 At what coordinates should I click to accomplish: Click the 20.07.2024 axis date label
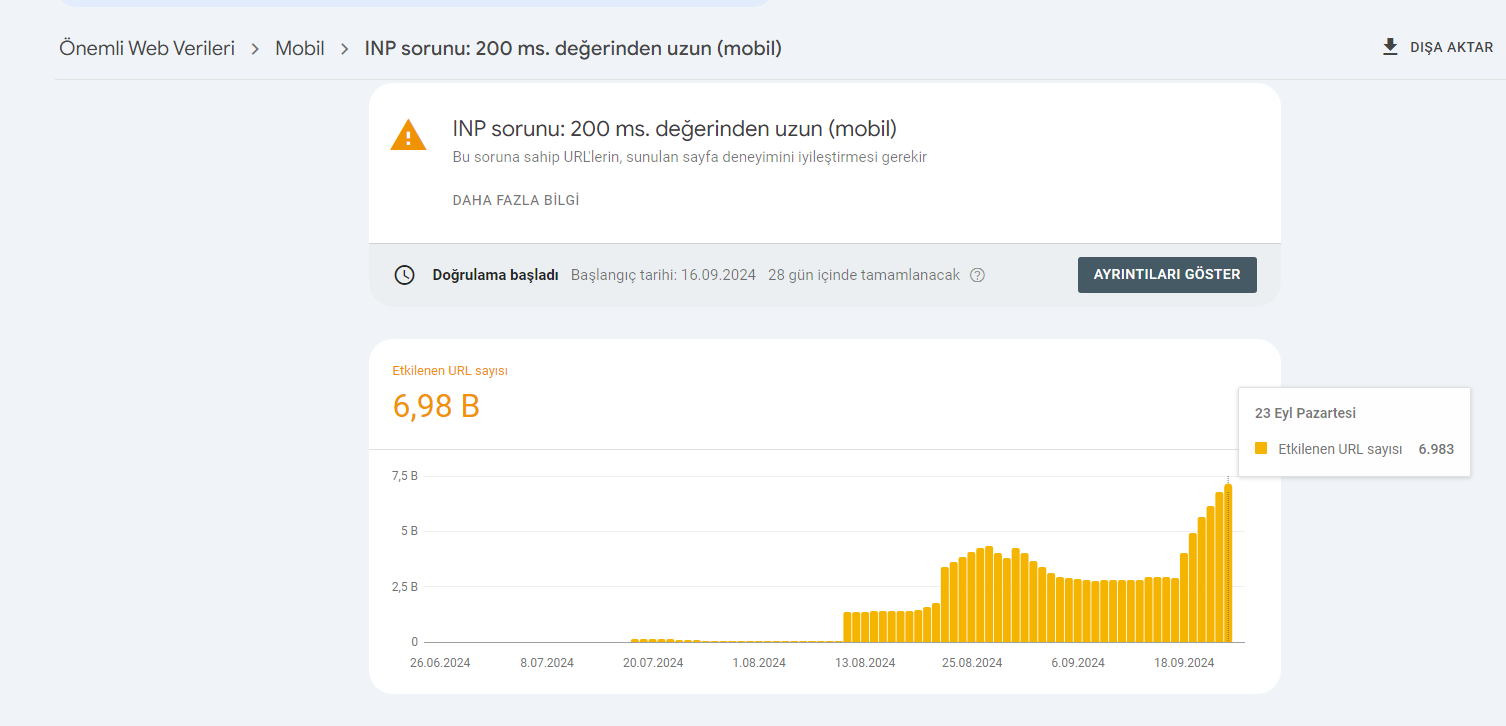(653, 663)
